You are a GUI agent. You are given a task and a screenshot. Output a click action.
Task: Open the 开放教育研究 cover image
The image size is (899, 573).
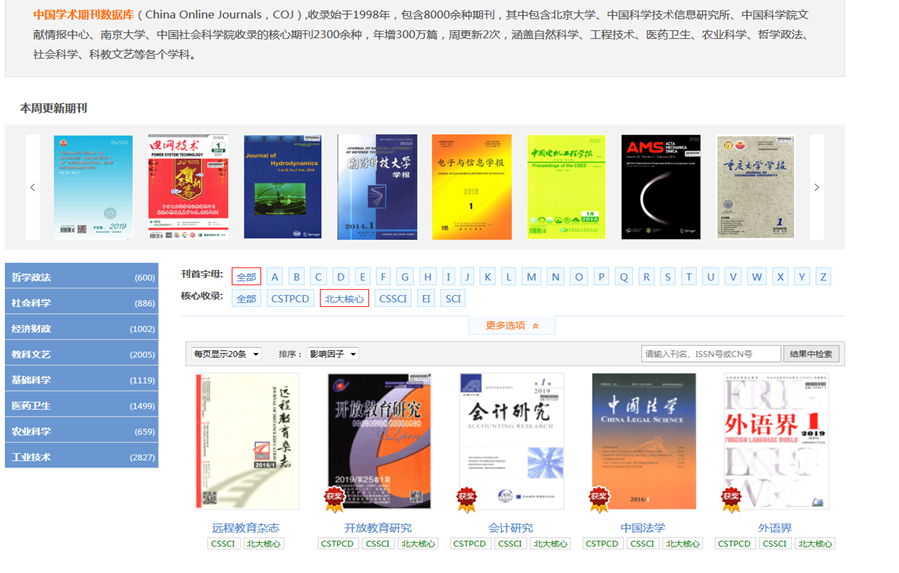[x=379, y=441]
